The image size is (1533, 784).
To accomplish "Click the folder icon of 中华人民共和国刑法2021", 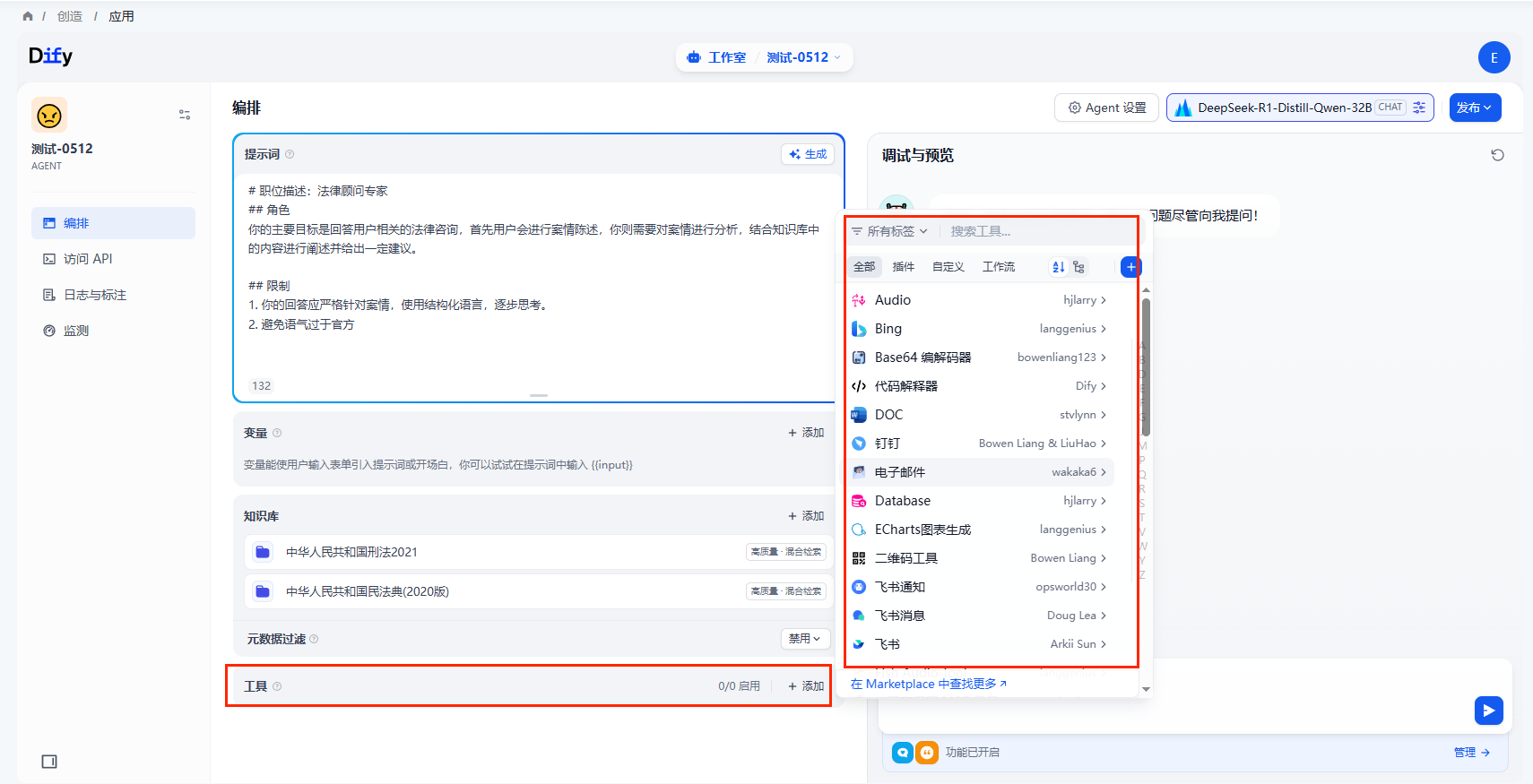I will point(263,552).
